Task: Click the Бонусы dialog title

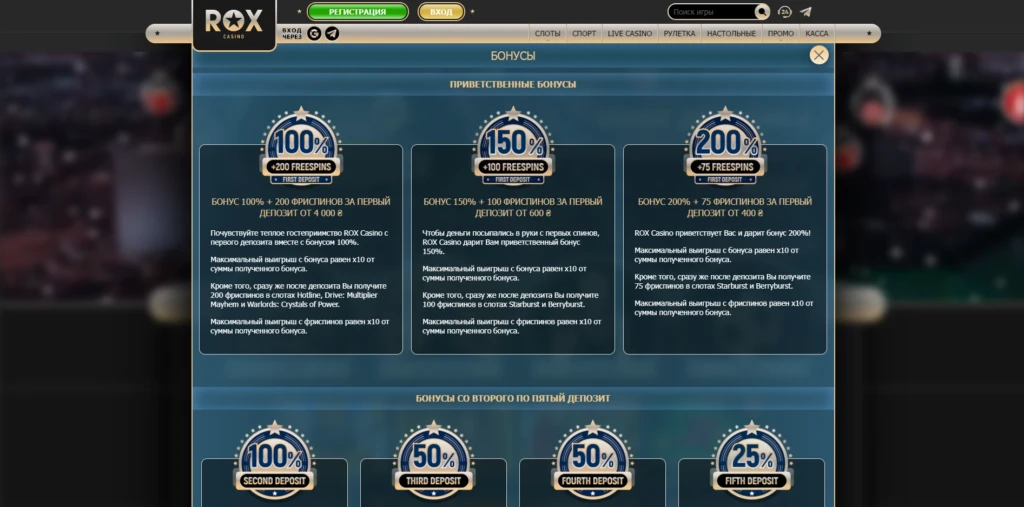Action: pos(513,56)
